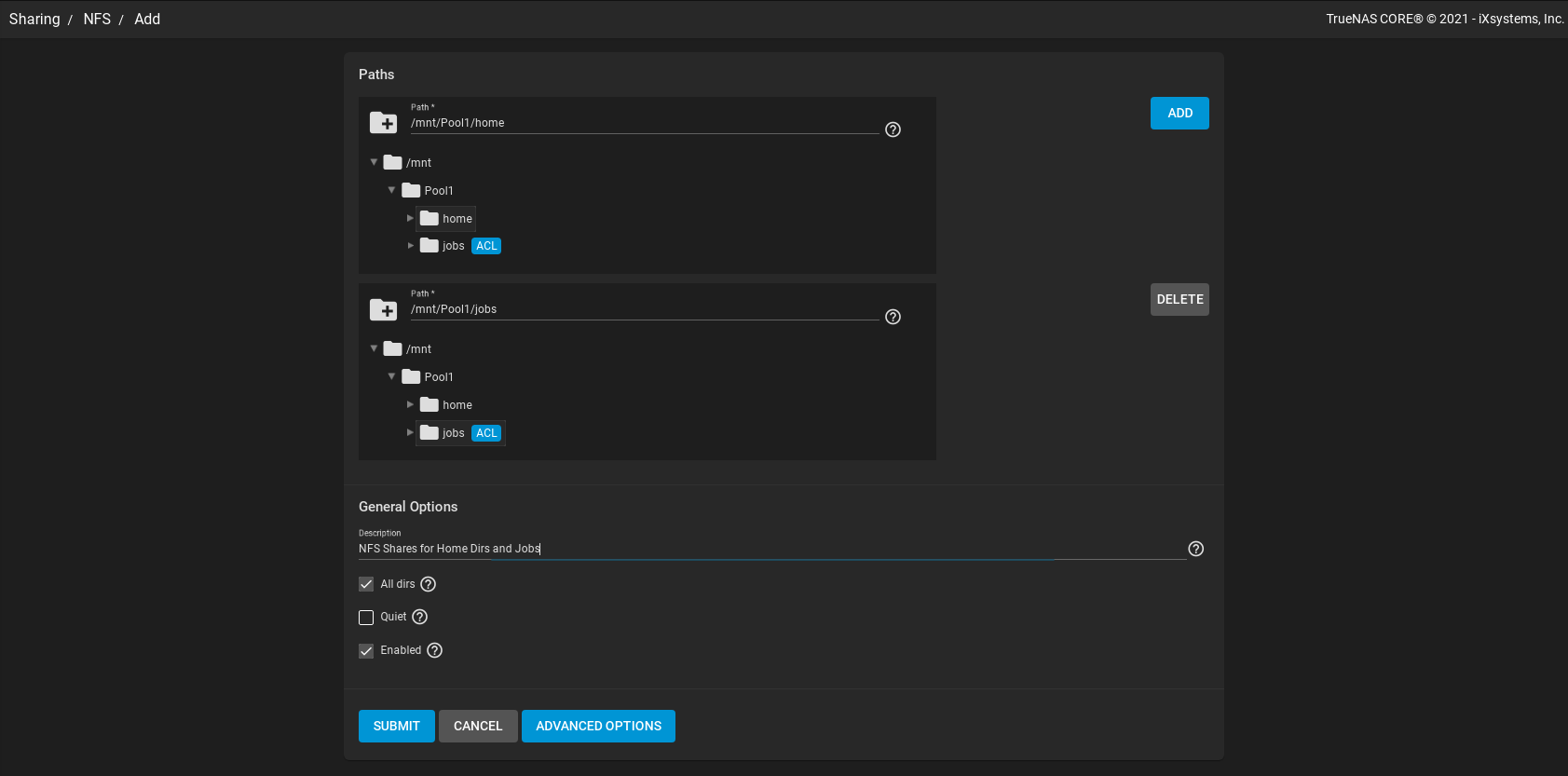Click the new folder icon beside /mnt/Pool1/home path
The image size is (1568, 776).
point(383,122)
